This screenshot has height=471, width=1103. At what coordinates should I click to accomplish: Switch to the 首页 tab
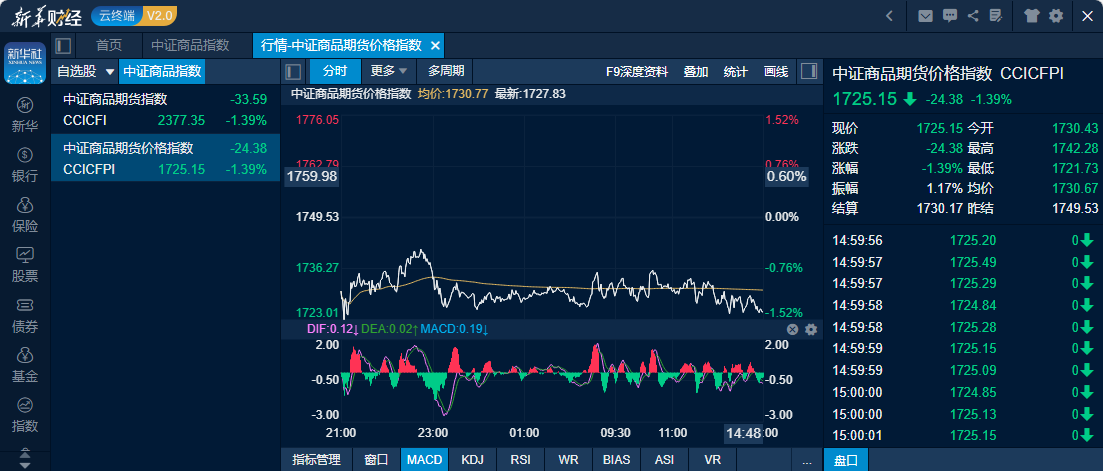tap(109, 46)
